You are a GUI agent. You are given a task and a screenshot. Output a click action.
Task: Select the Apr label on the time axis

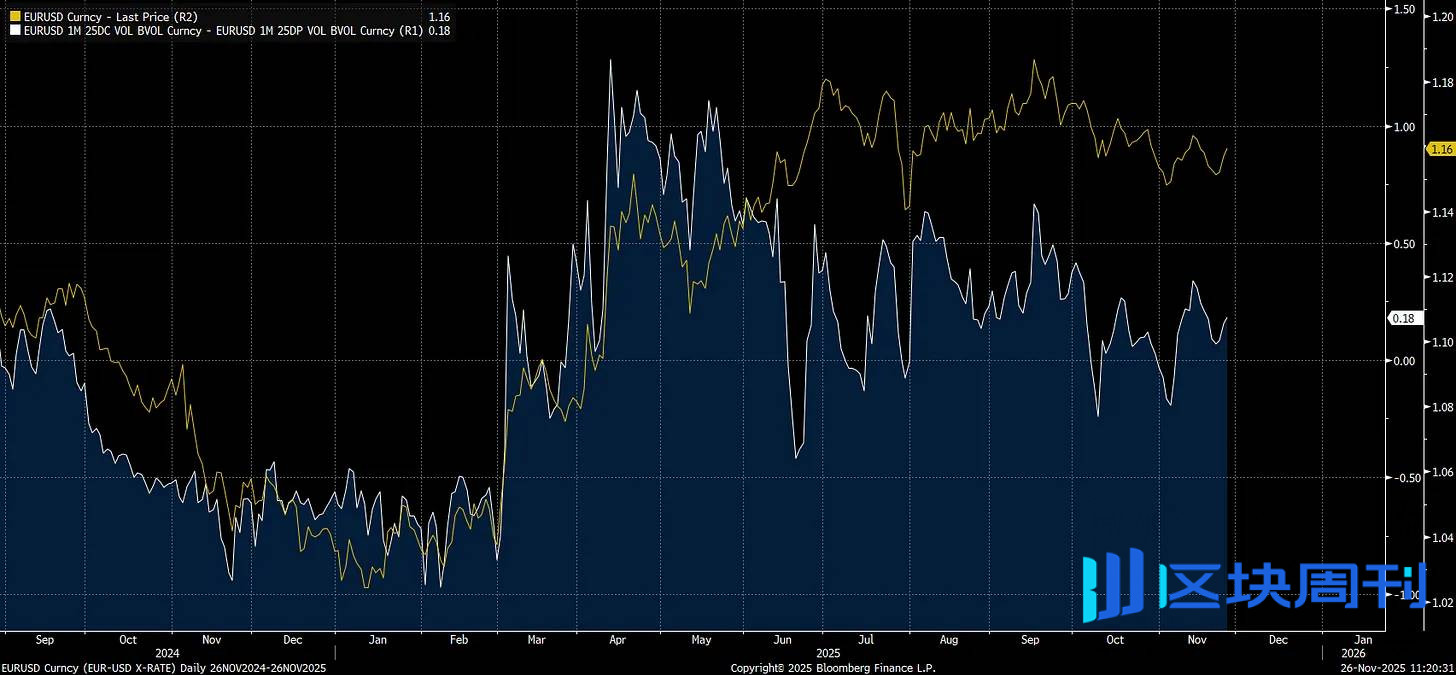click(620, 640)
